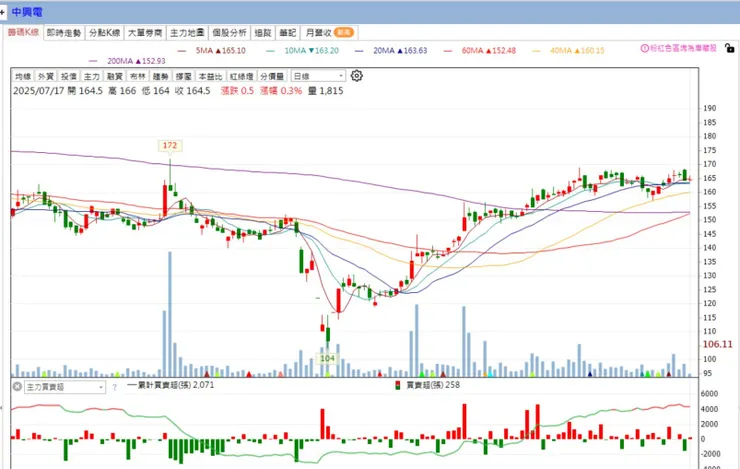
Task: Click the 20MA 163.63 legend
Action: [x=391, y=50]
